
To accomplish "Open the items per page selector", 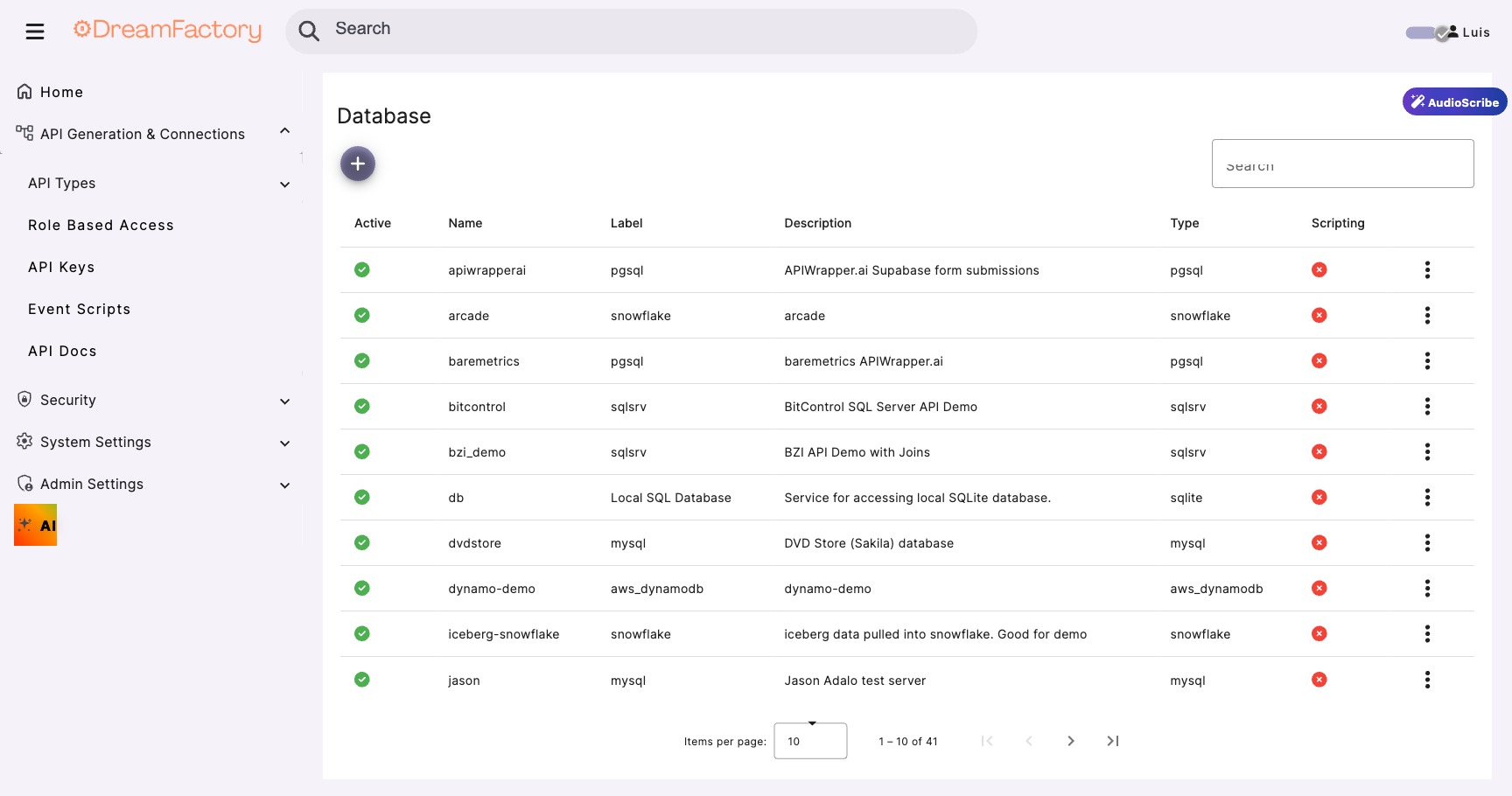I will click(x=809, y=741).
